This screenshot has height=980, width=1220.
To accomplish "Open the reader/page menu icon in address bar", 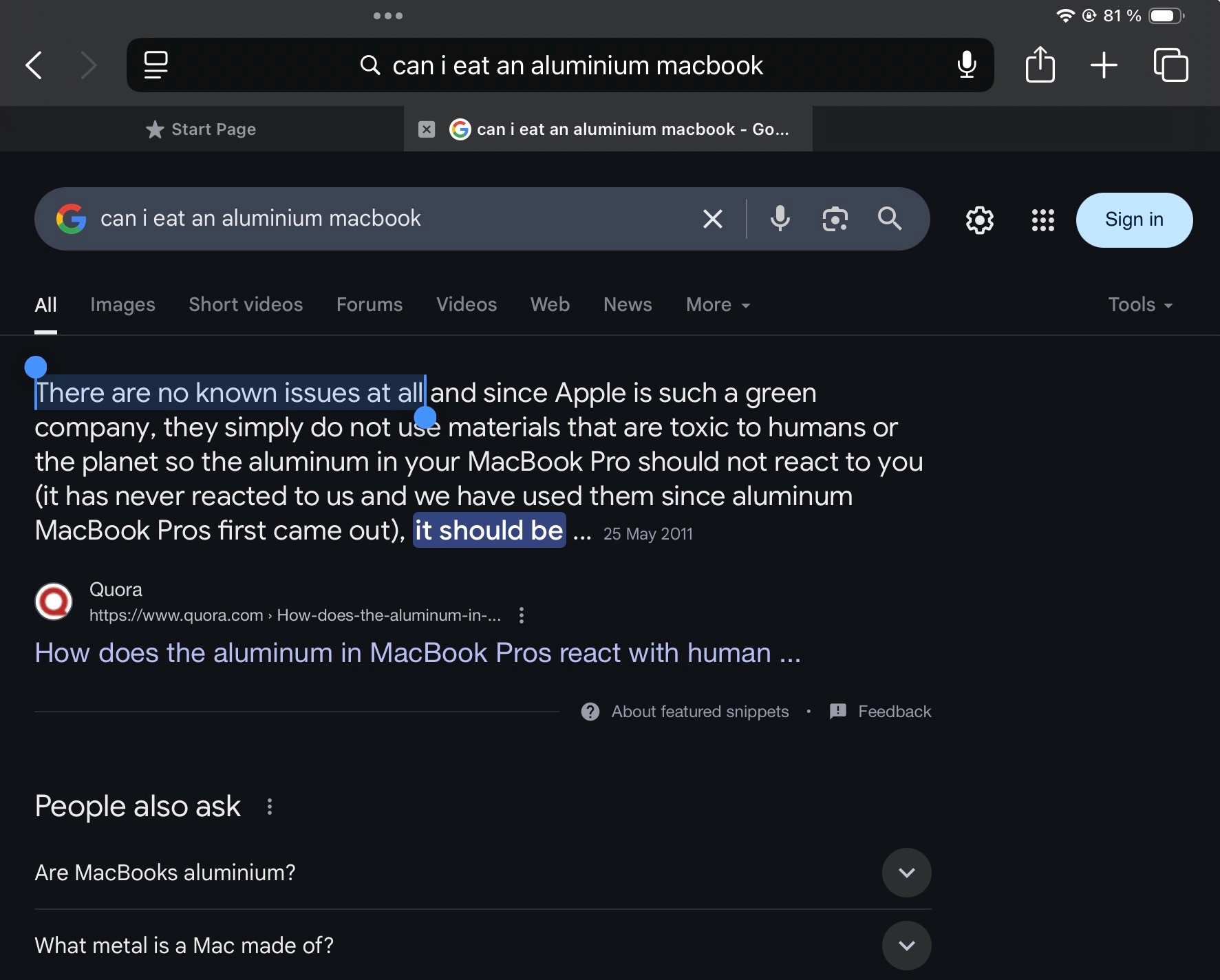I will pyautogui.click(x=156, y=65).
